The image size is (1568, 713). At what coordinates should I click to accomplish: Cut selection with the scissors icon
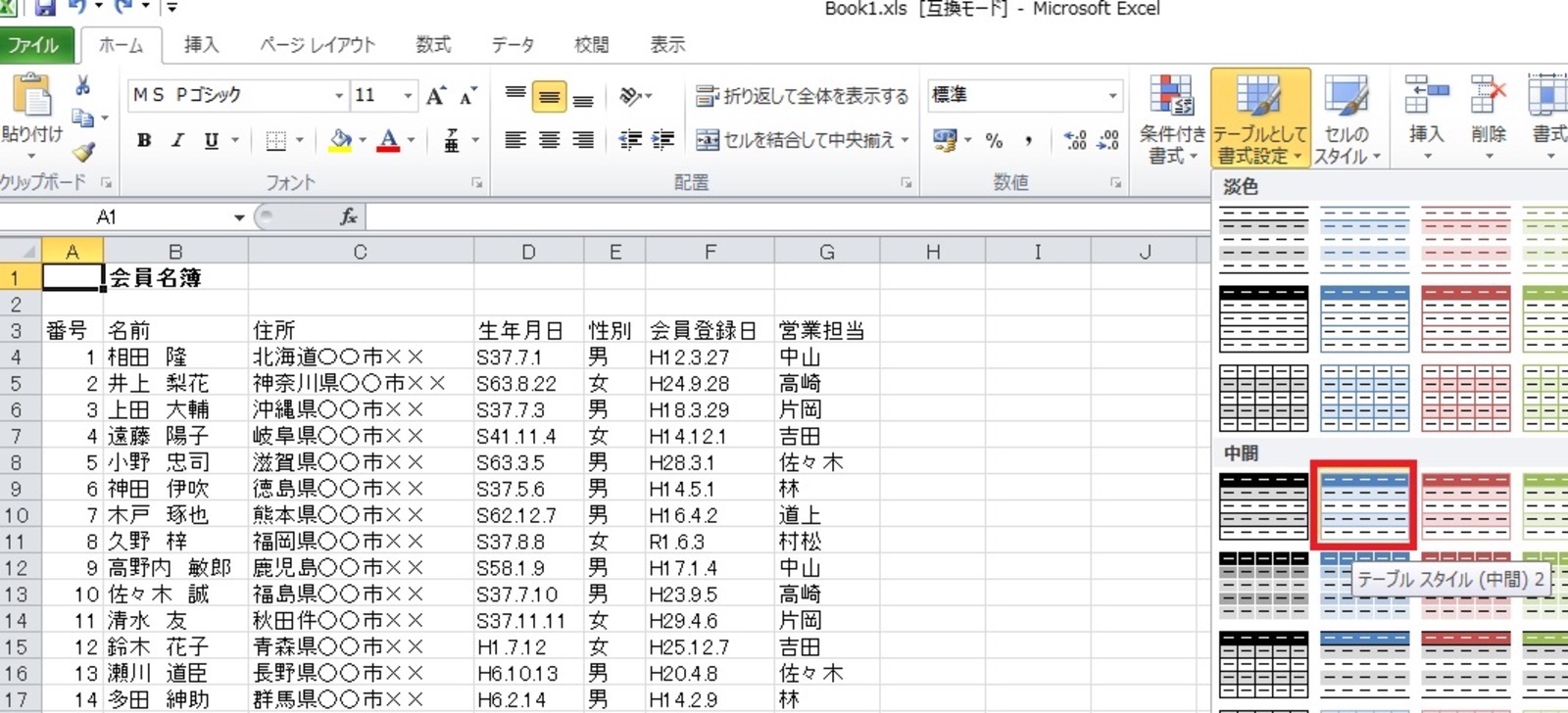[x=83, y=86]
